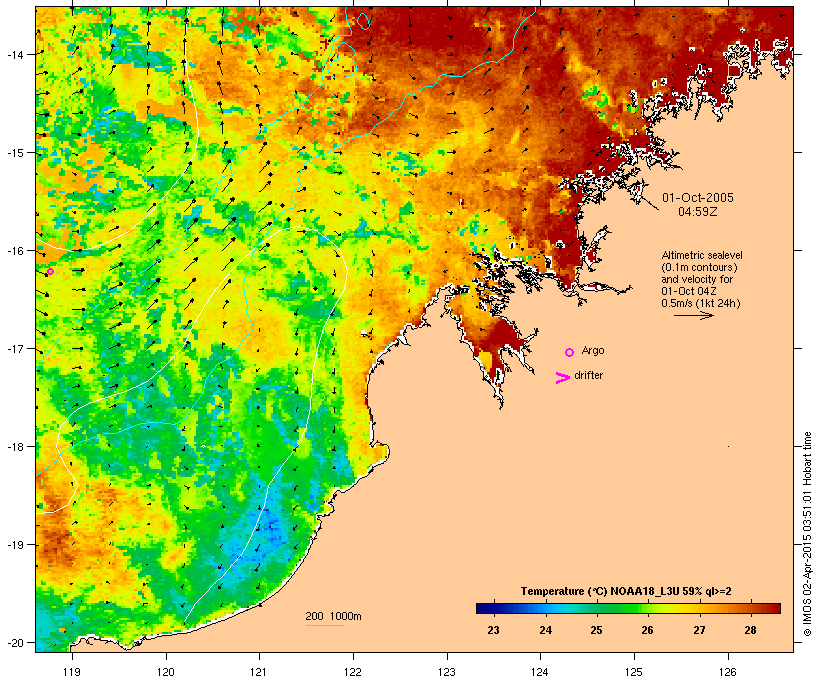Click the 'Altimetric sealevel' caption
Screen dimensions: 820x680
[702, 255]
